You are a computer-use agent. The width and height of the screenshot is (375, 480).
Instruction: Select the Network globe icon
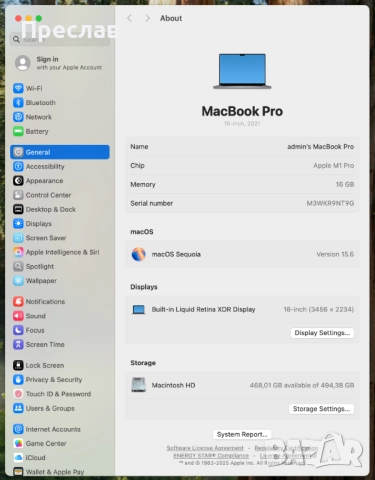(x=18, y=117)
